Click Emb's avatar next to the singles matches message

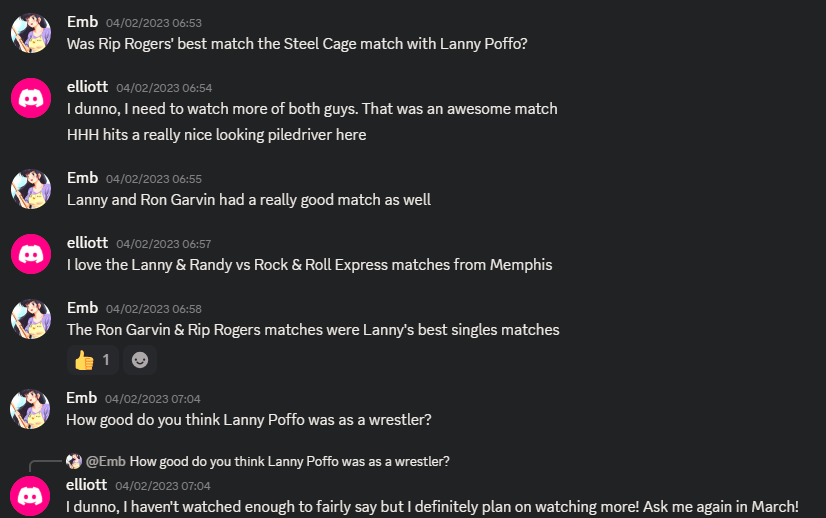pos(31,318)
